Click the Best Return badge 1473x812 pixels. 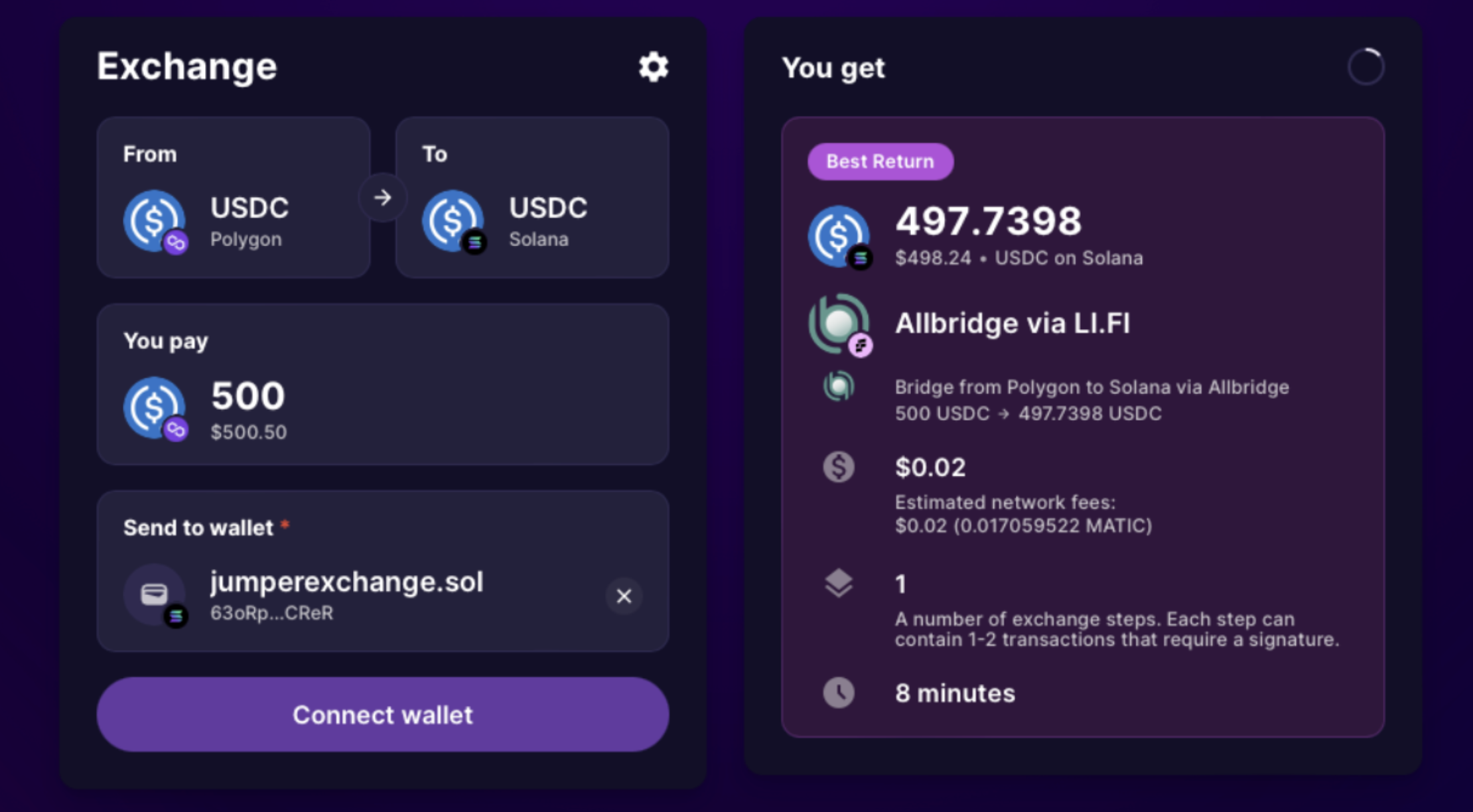pyautogui.click(x=880, y=161)
